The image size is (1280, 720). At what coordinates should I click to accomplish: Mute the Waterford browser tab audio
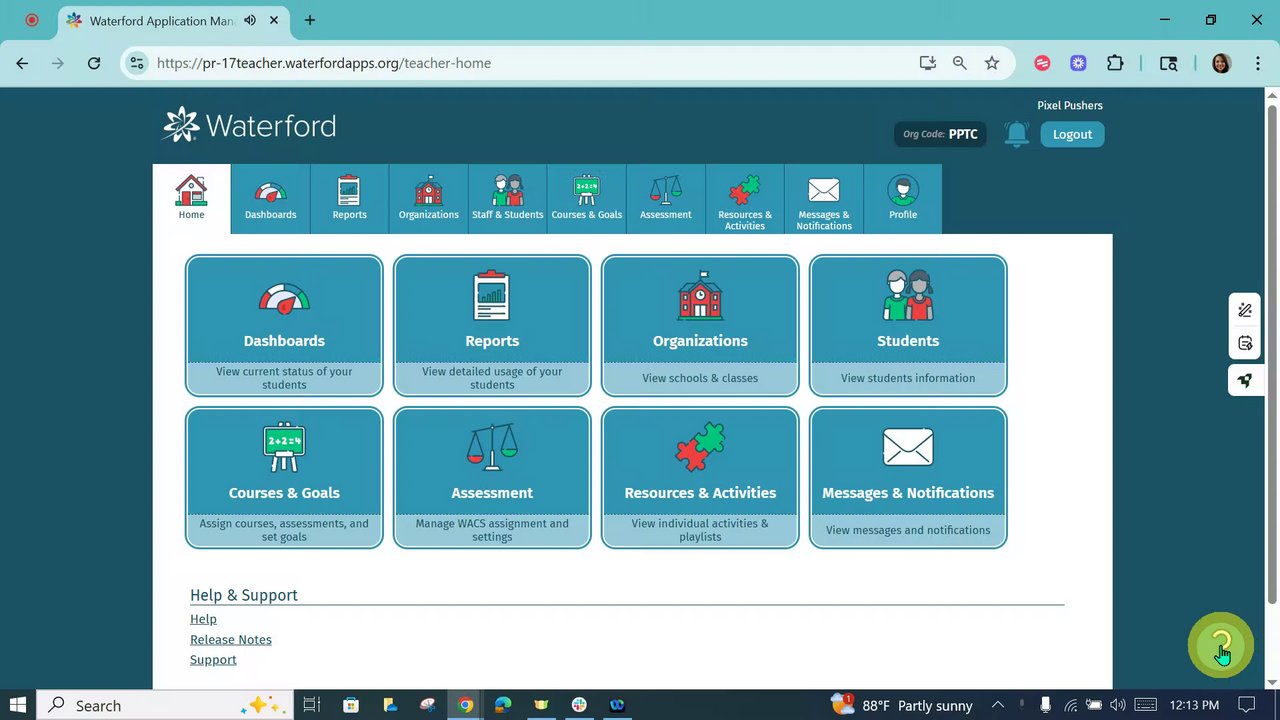pyautogui.click(x=249, y=20)
